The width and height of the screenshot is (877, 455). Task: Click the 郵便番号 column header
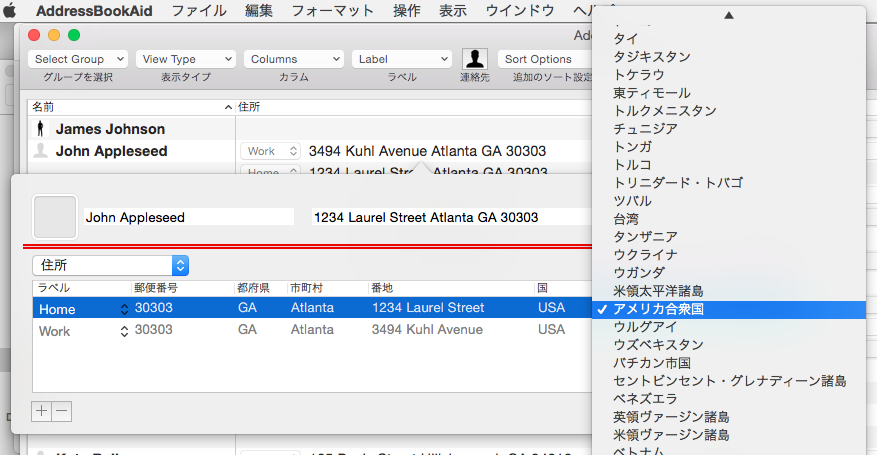[x=182, y=288]
